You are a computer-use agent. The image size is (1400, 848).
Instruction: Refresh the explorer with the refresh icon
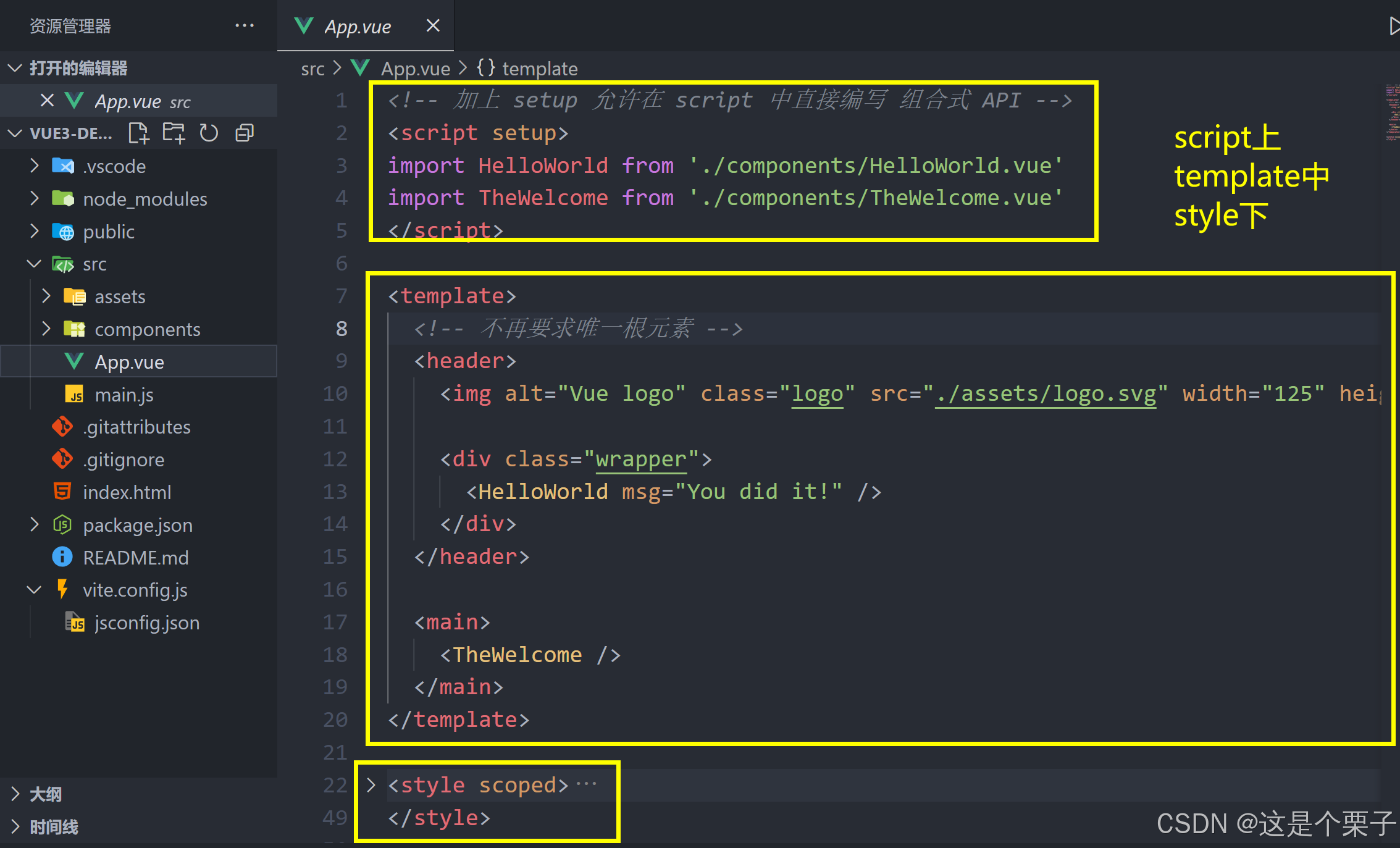209,133
